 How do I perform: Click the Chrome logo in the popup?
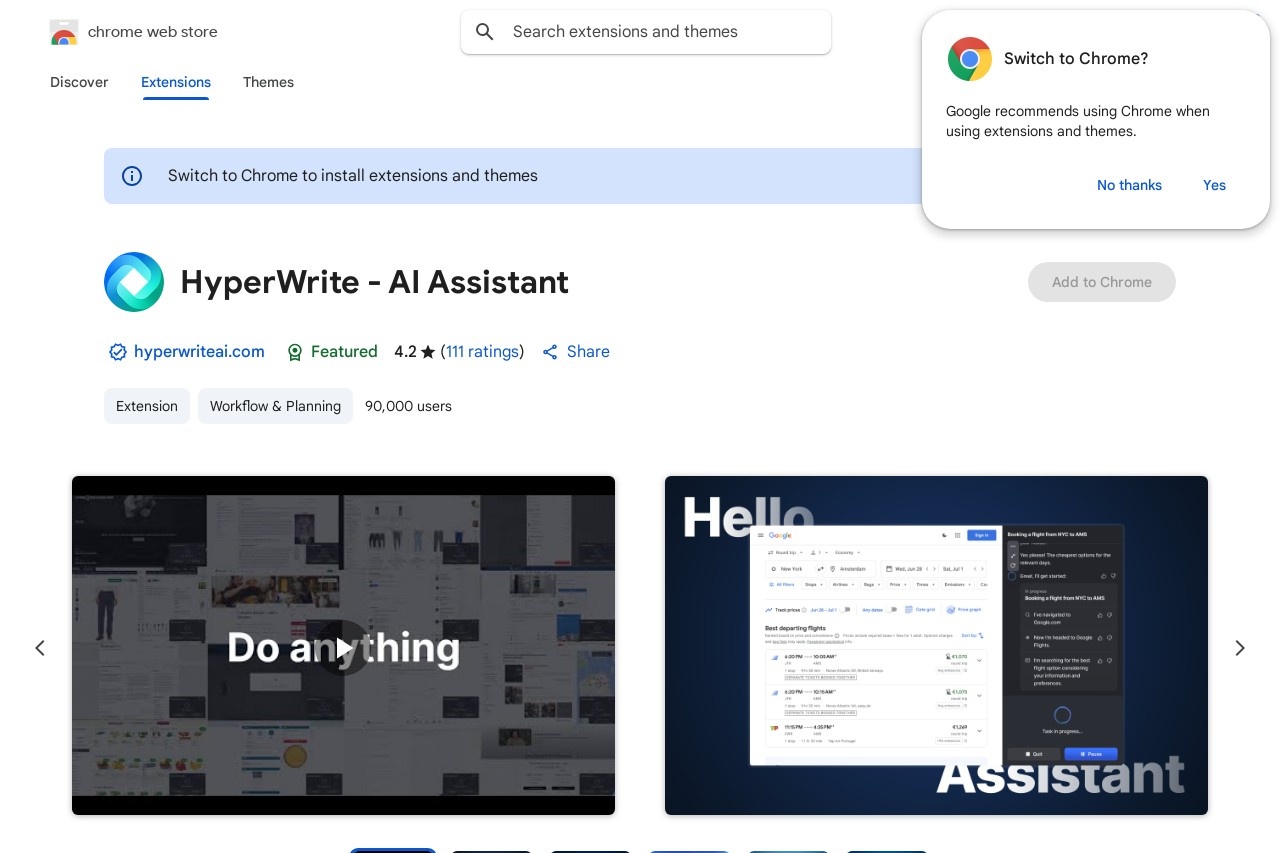970,59
